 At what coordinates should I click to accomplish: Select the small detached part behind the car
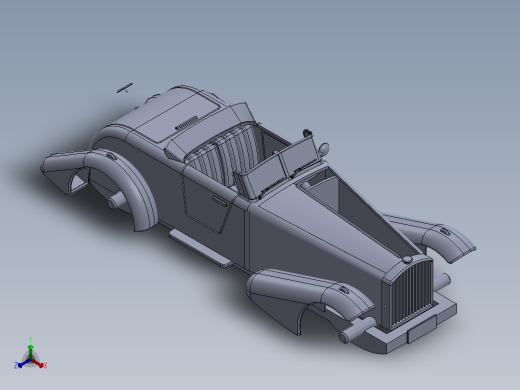point(125,88)
